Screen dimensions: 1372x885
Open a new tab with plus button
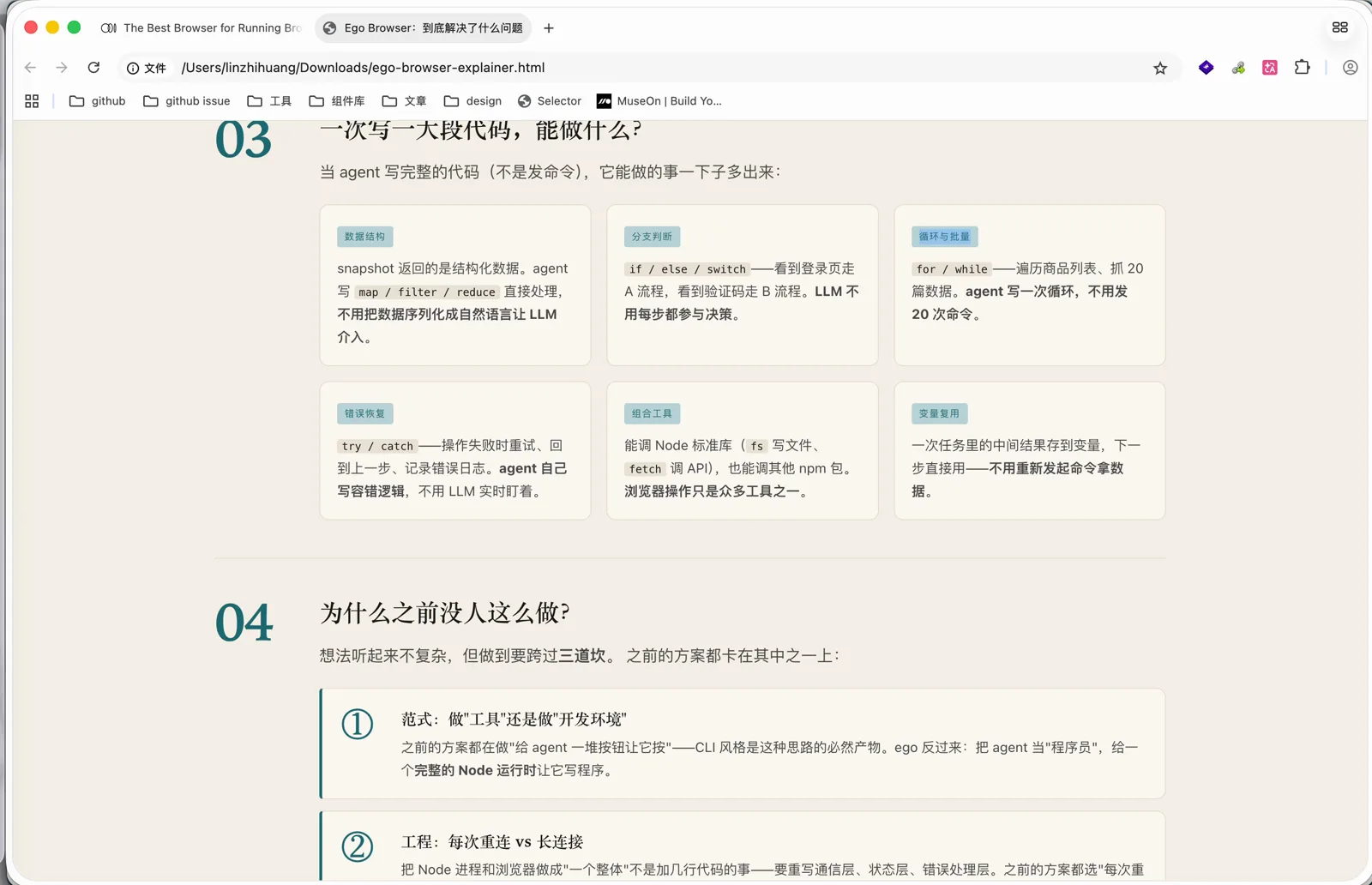click(549, 28)
